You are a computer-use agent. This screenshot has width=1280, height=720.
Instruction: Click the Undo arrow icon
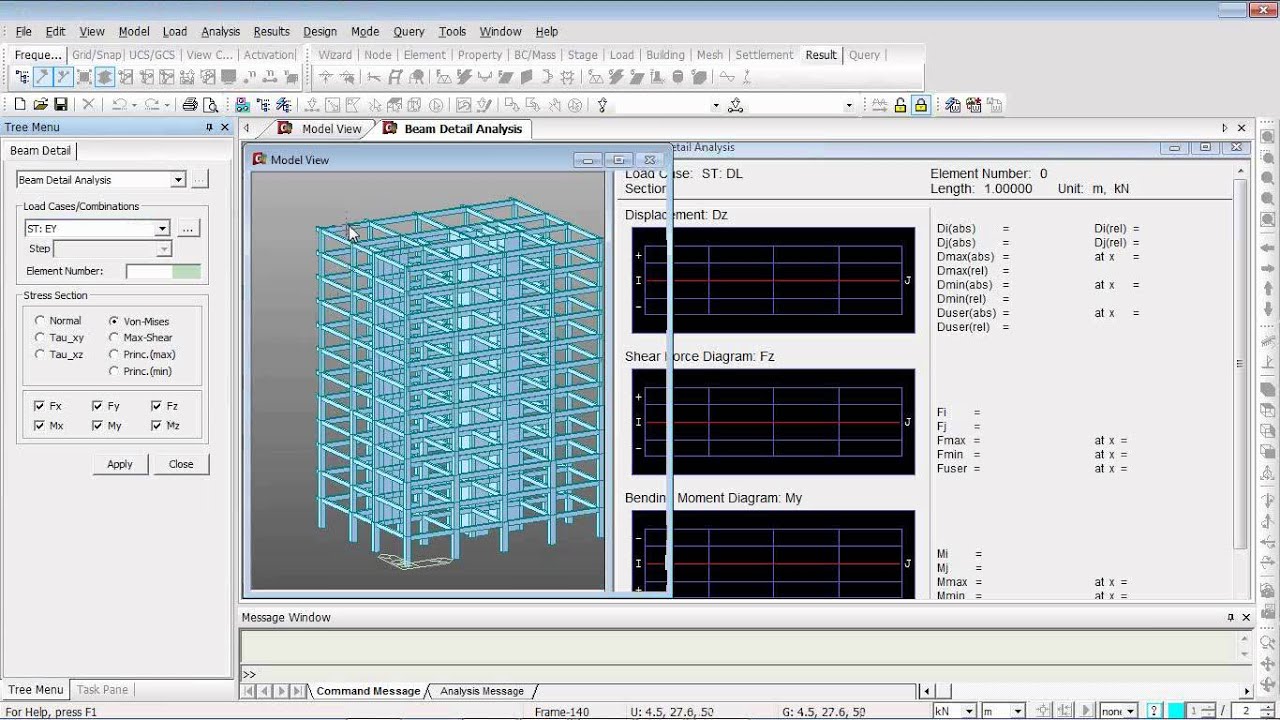[x=119, y=104]
